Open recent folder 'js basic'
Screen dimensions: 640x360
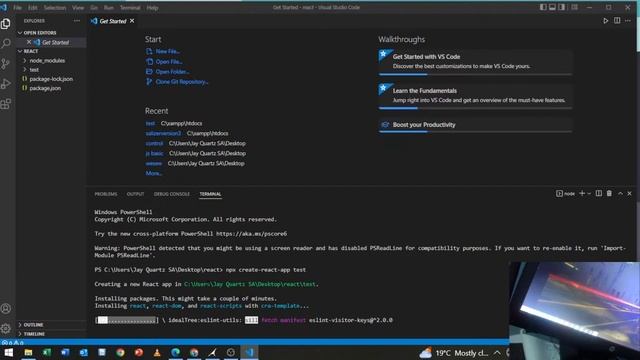pos(154,153)
